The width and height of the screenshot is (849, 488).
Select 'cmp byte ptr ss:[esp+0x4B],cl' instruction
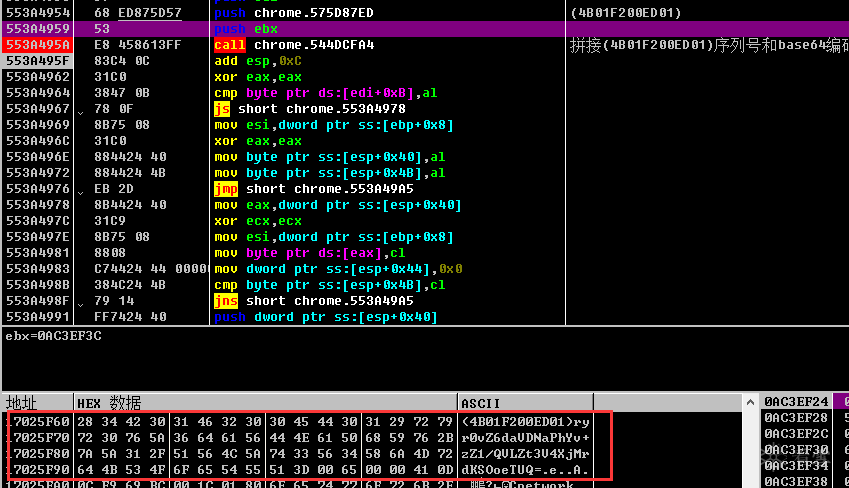pos(330,285)
